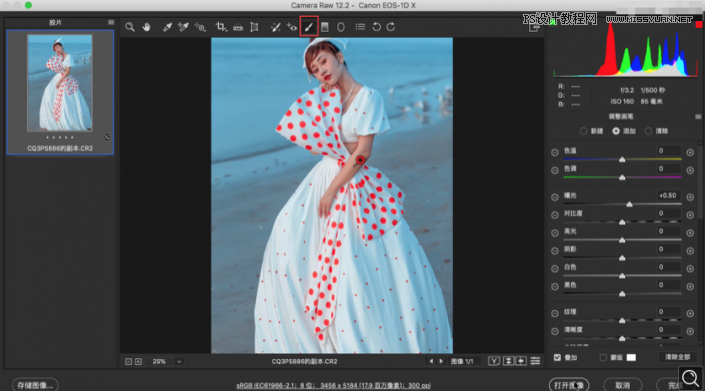Increase 黑色 with plus button
The width and height of the screenshot is (705, 391).
(690, 286)
